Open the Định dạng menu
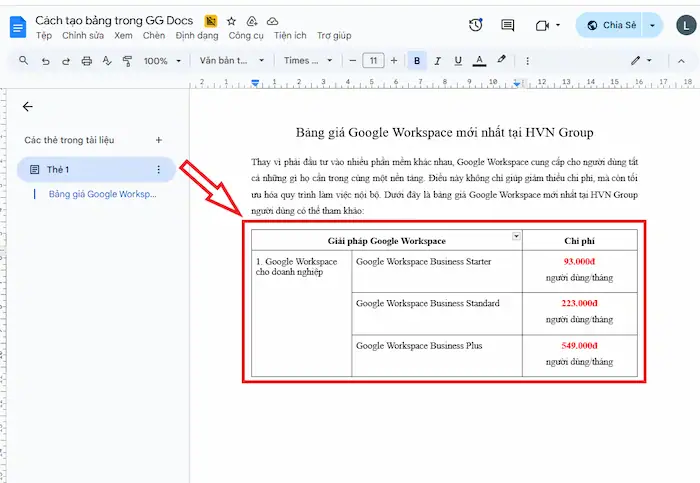 pos(196,35)
